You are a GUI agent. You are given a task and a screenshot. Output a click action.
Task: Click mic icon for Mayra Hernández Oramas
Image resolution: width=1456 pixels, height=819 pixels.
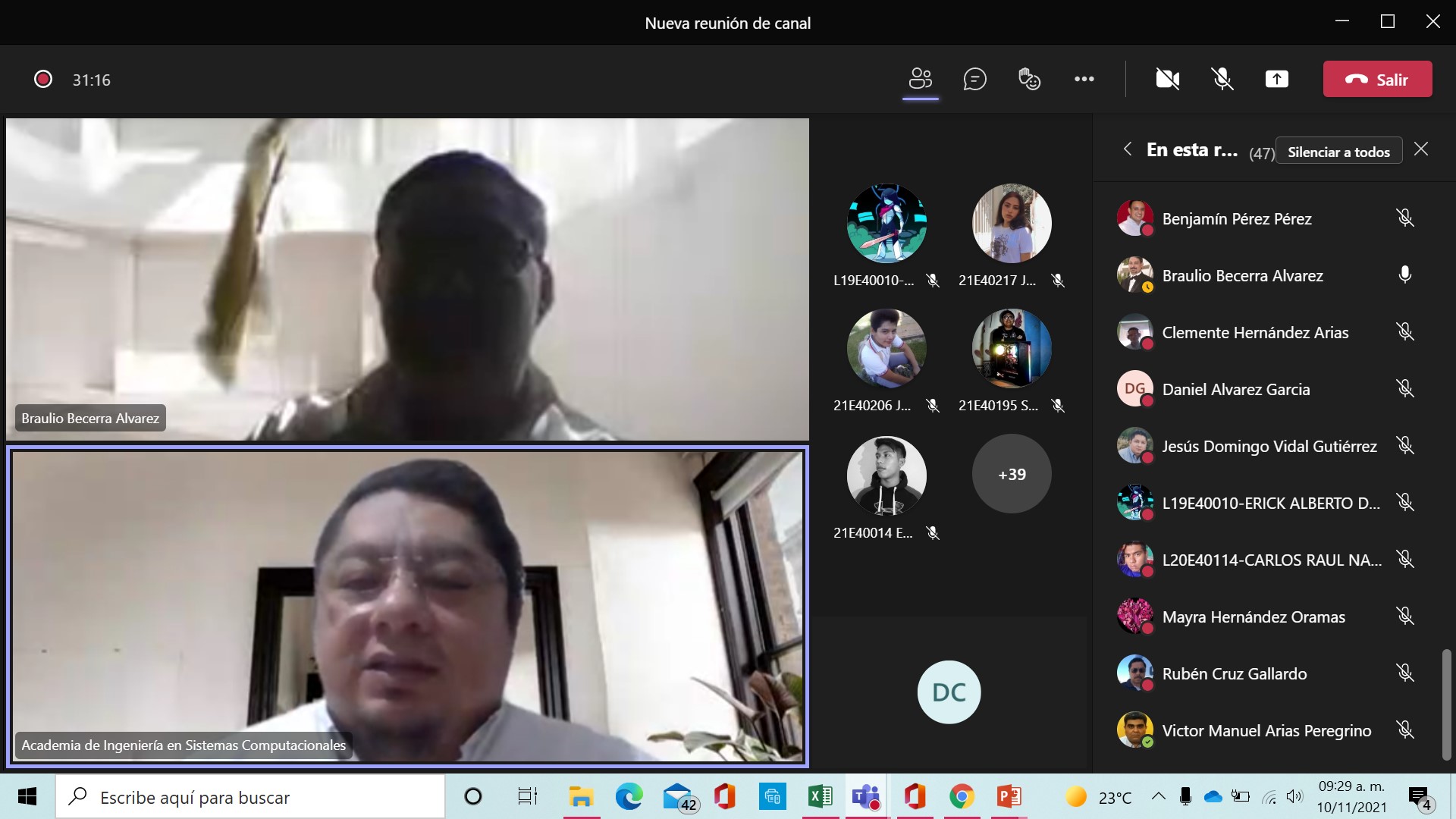click(1405, 617)
